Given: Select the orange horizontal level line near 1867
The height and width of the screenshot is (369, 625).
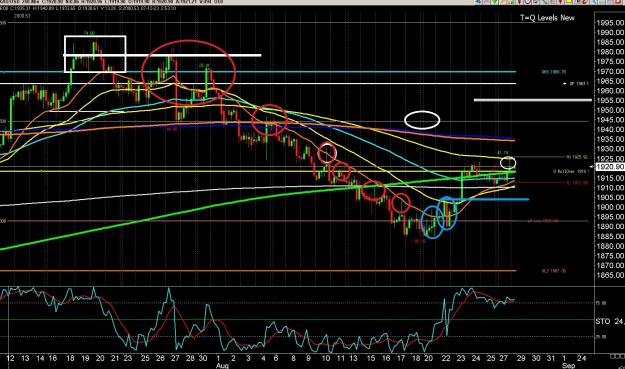Looking at the screenshot, I should (258, 271).
